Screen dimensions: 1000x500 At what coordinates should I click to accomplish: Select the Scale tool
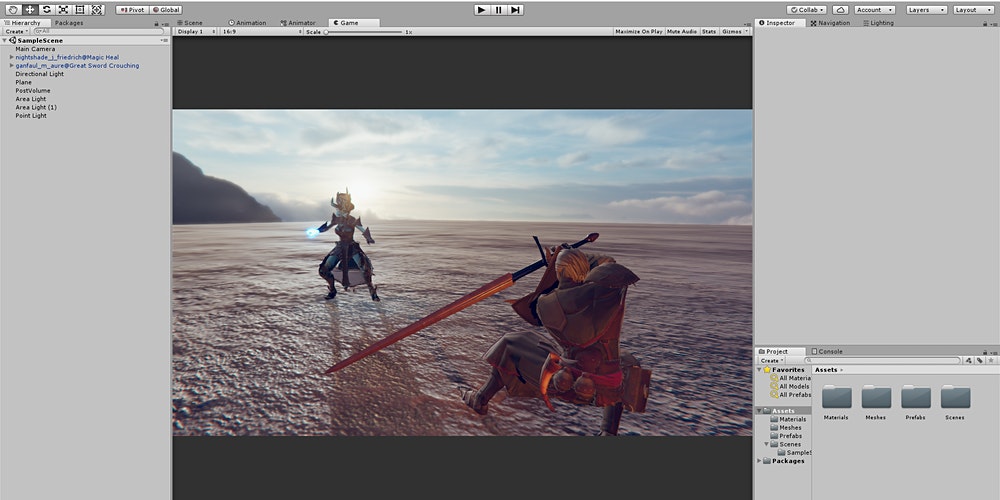click(63, 10)
